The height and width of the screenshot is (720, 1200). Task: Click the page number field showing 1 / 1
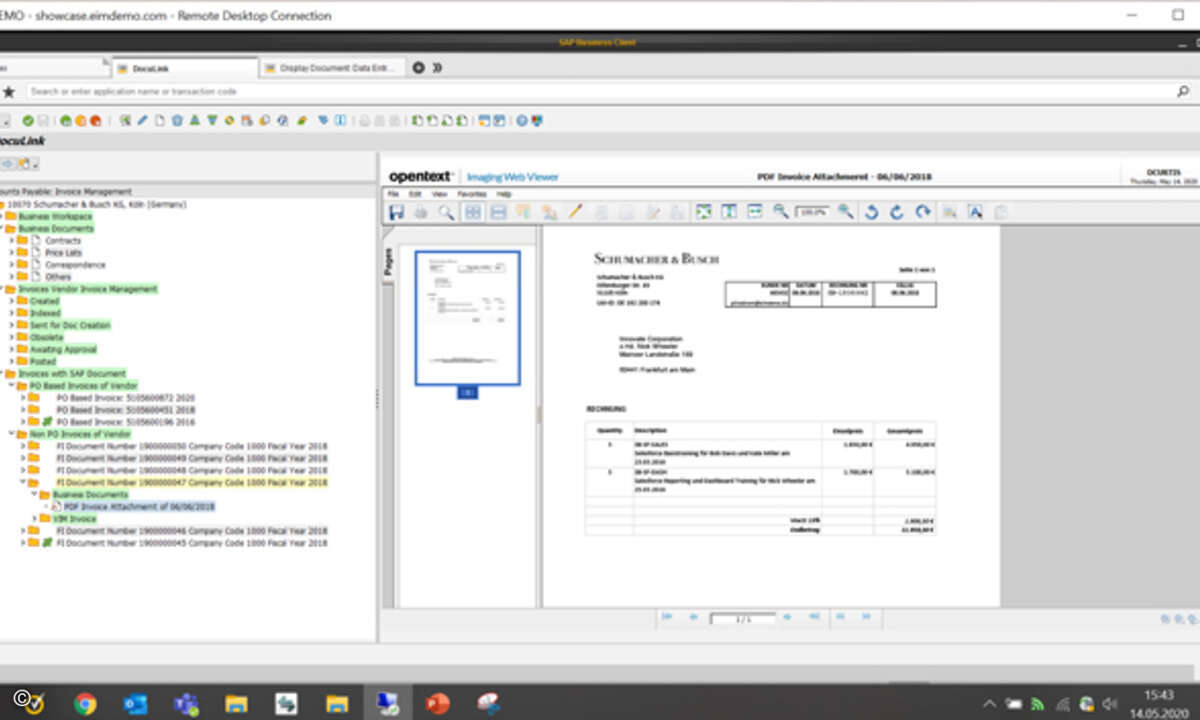coord(742,619)
